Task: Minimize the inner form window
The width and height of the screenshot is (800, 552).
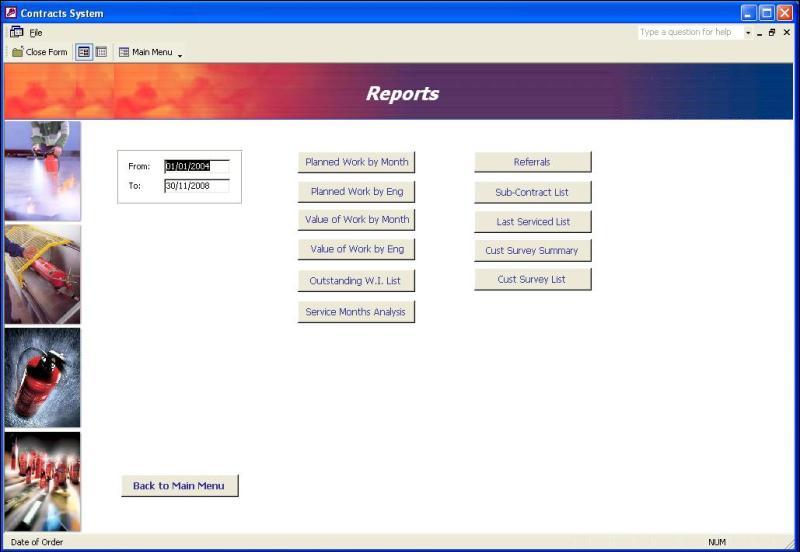Action: (x=759, y=33)
